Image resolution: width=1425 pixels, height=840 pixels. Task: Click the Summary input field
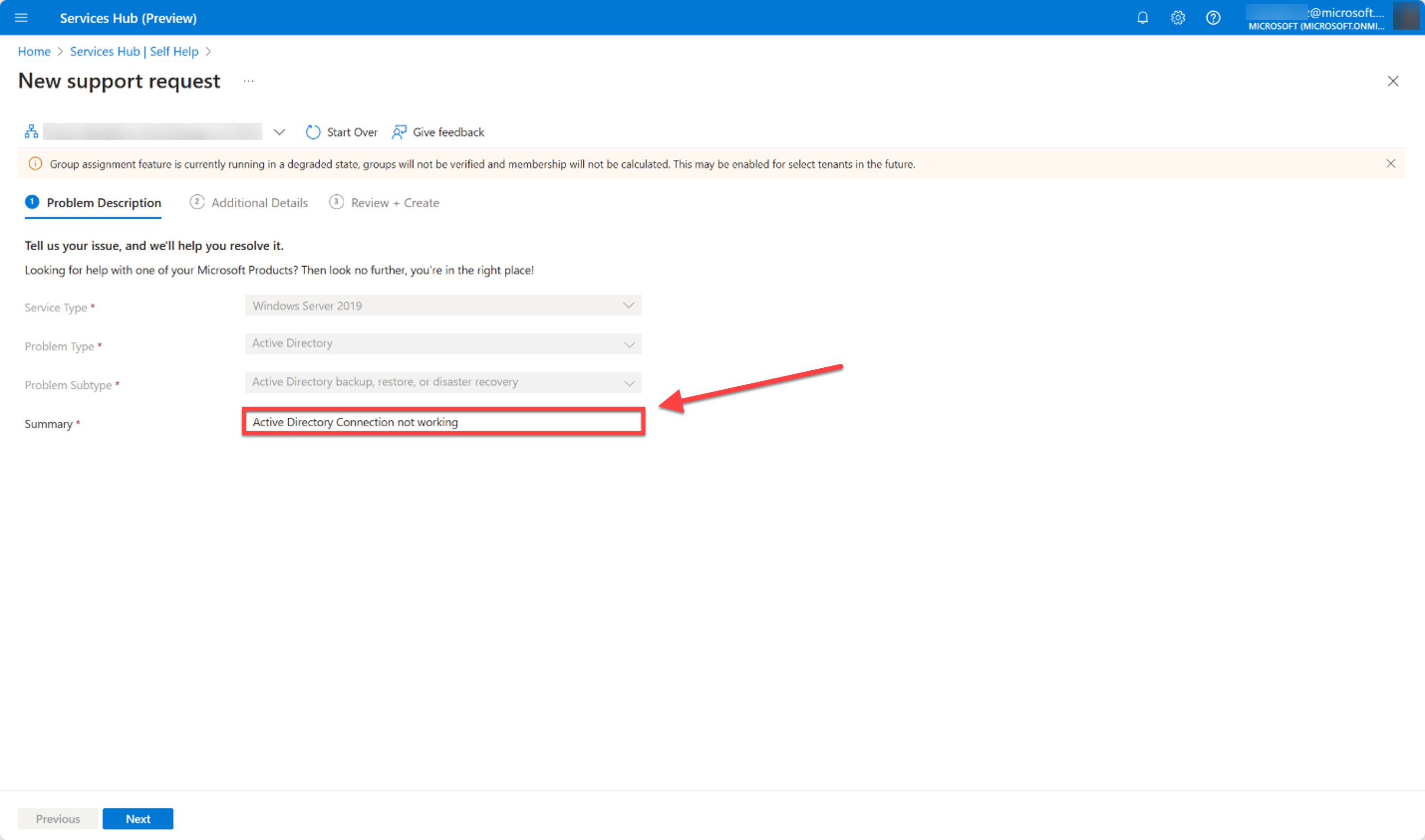[x=444, y=421]
